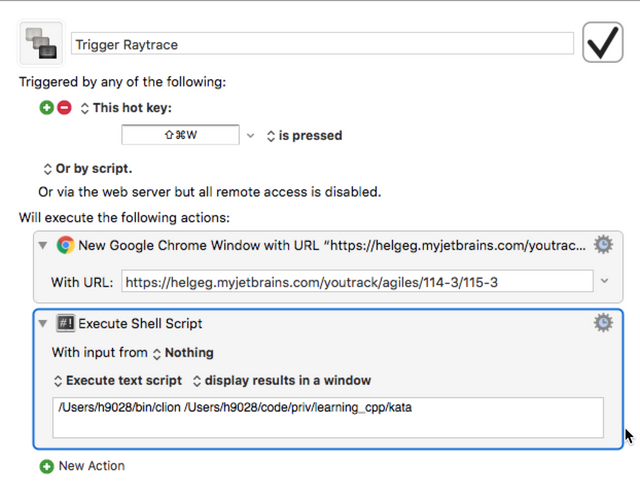Screen dimensions: 640x484
Task: Open gear menu of the Chrome action
Action: click(603, 244)
